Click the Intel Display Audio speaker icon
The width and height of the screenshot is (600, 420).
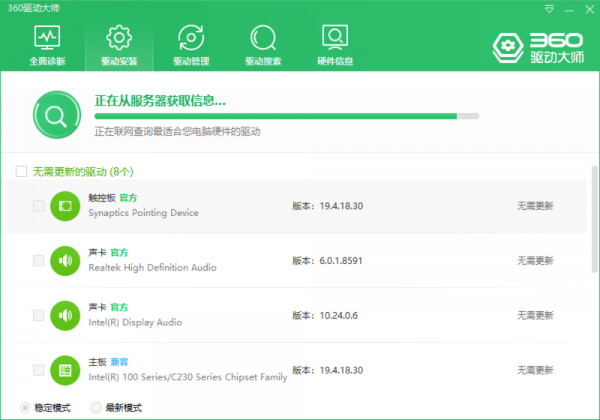point(65,315)
